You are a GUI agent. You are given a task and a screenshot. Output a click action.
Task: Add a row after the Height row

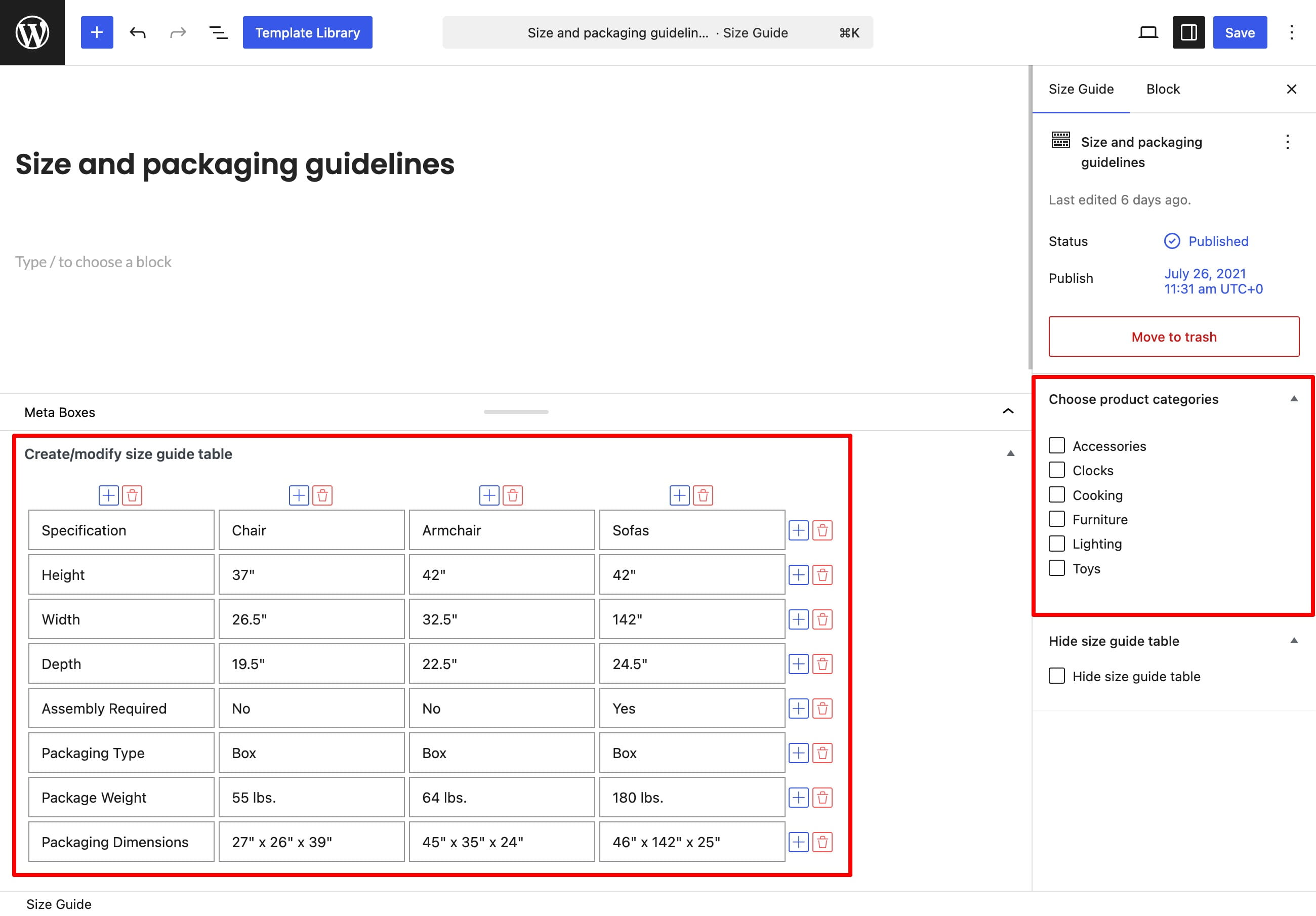(798, 575)
